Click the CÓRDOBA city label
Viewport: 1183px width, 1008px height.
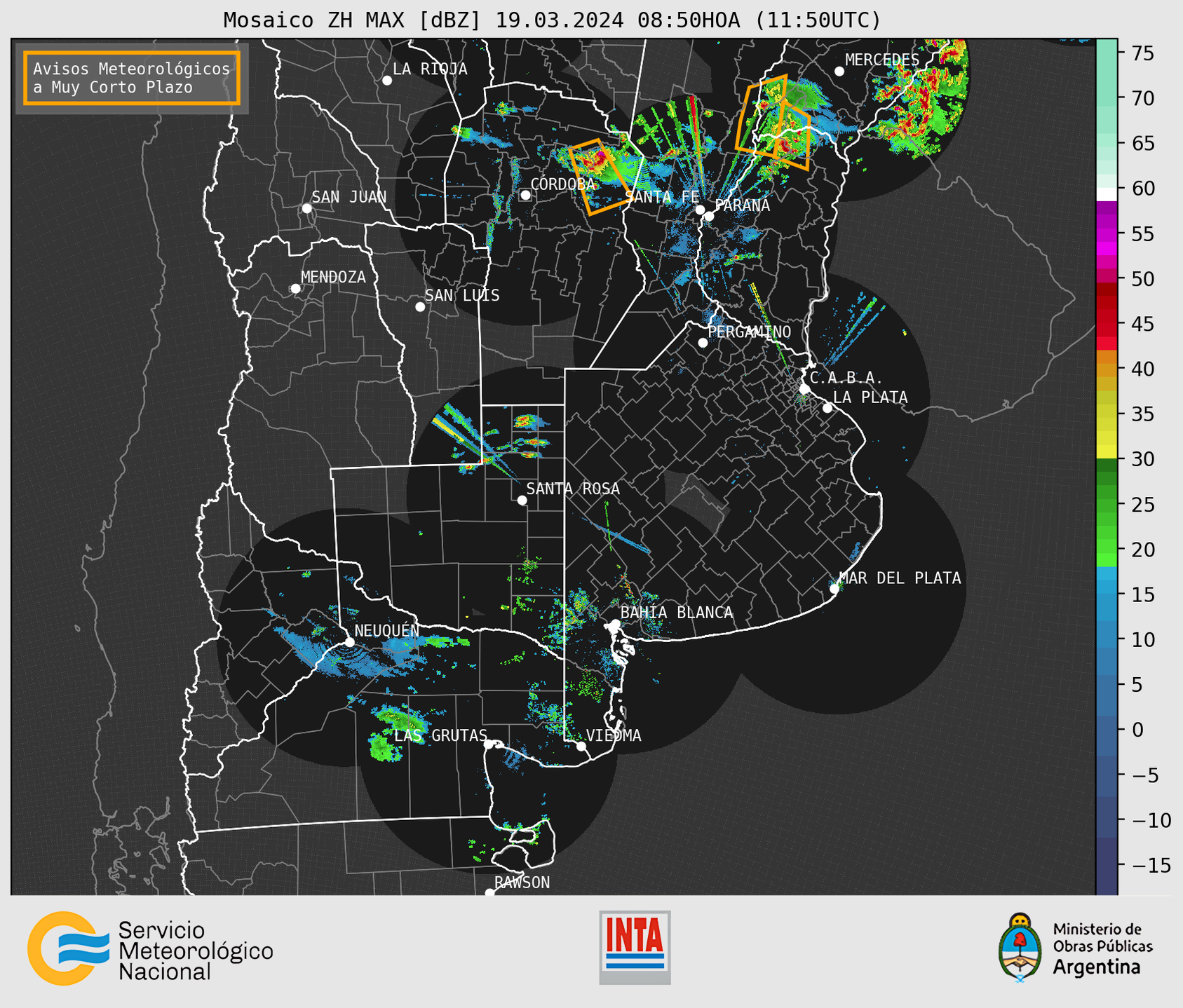click(x=562, y=184)
